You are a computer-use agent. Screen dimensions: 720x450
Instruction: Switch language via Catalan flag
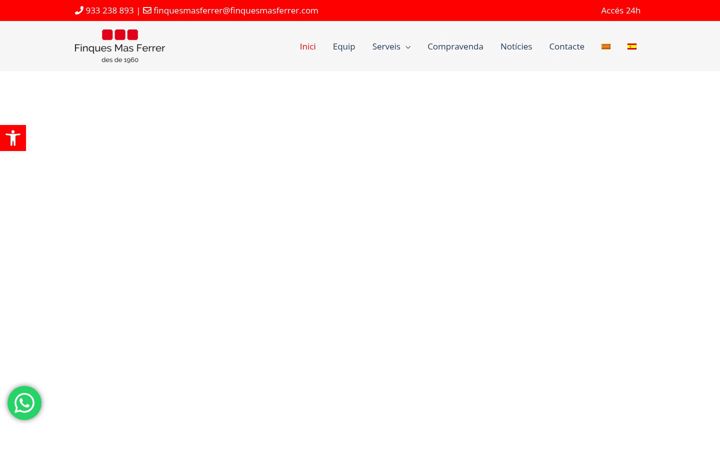606,46
